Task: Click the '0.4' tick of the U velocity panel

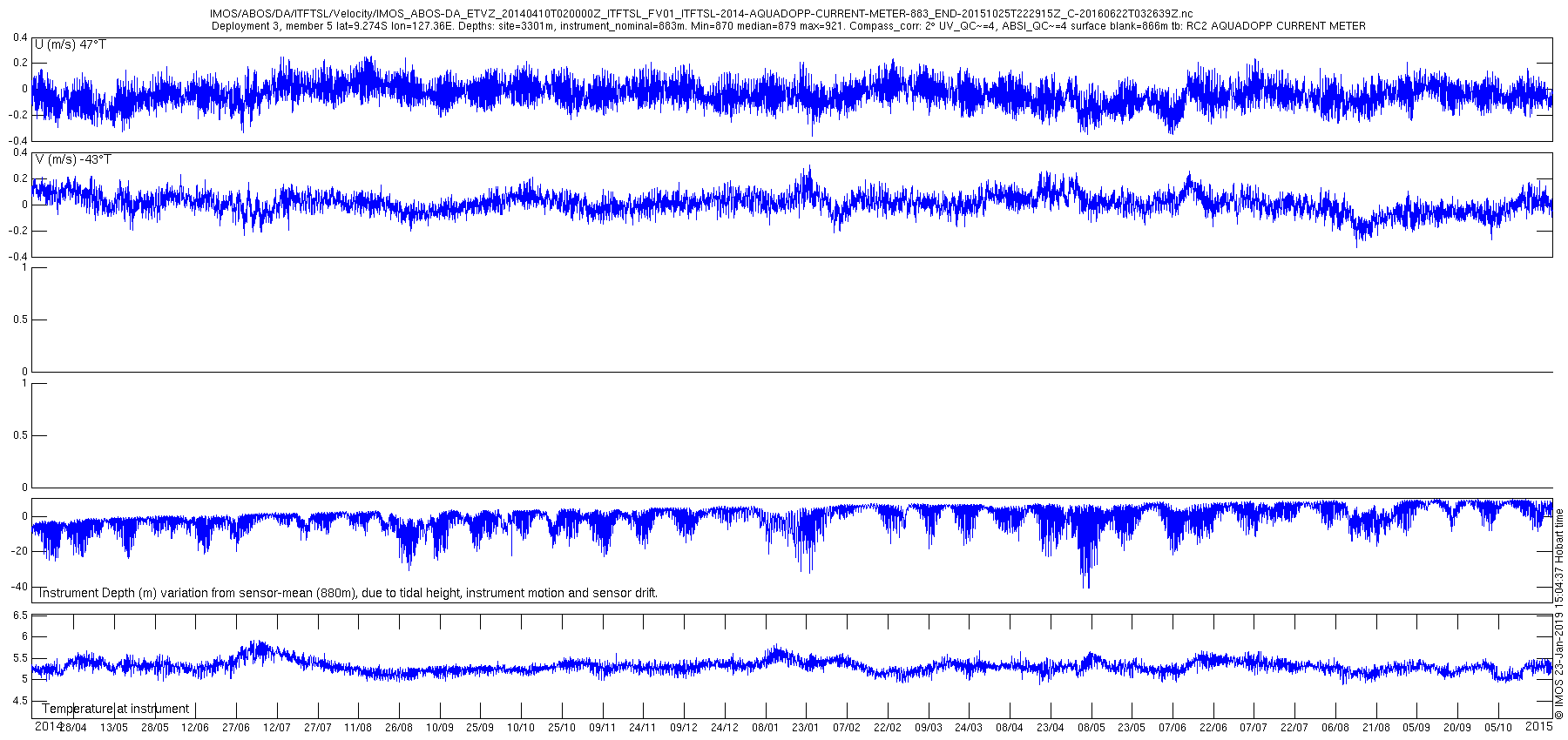Action: [x=20, y=37]
